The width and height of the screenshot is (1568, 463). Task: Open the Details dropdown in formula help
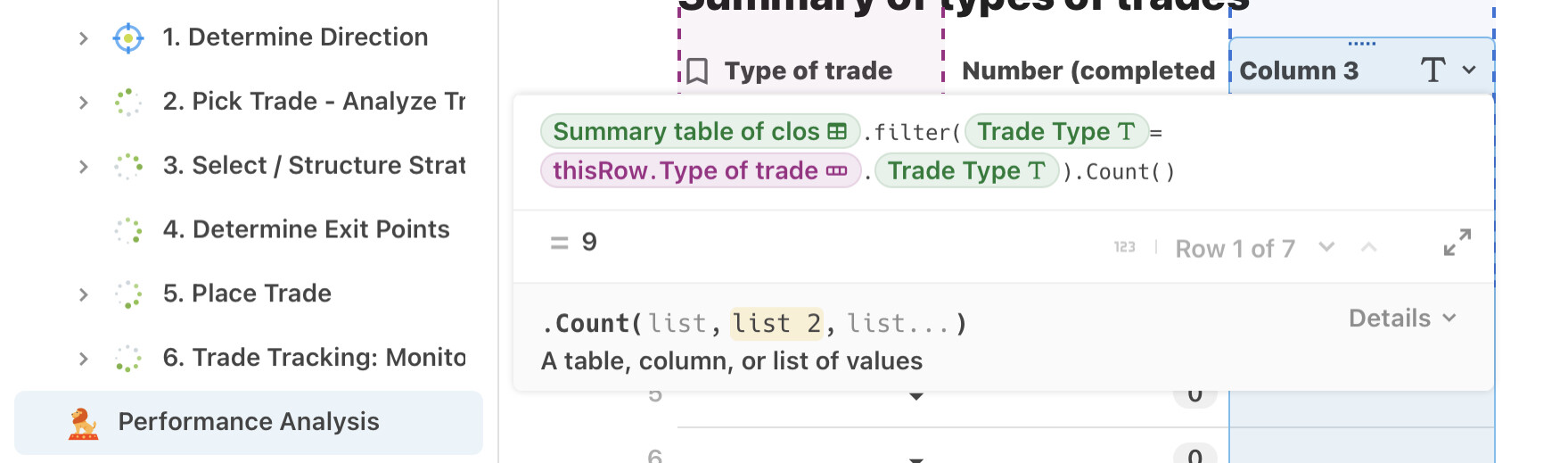pos(1402,318)
